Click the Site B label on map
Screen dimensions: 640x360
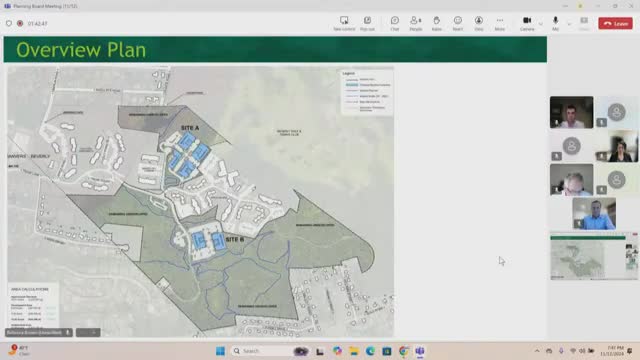point(234,239)
